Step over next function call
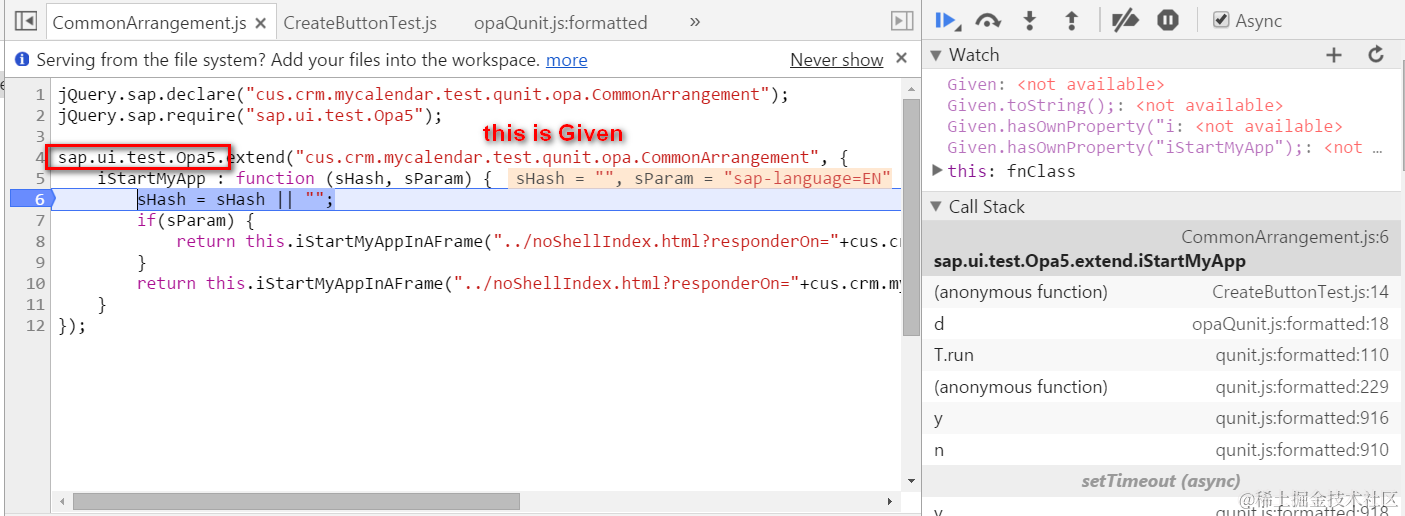 tap(988, 20)
